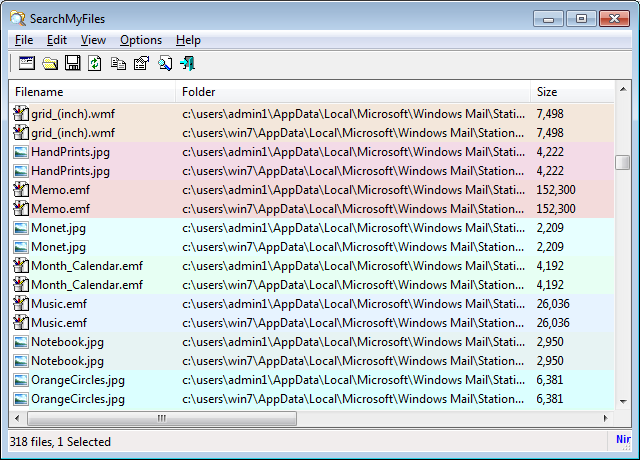640x460 pixels.
Task: Open the File menu
Action: point(24,40)
